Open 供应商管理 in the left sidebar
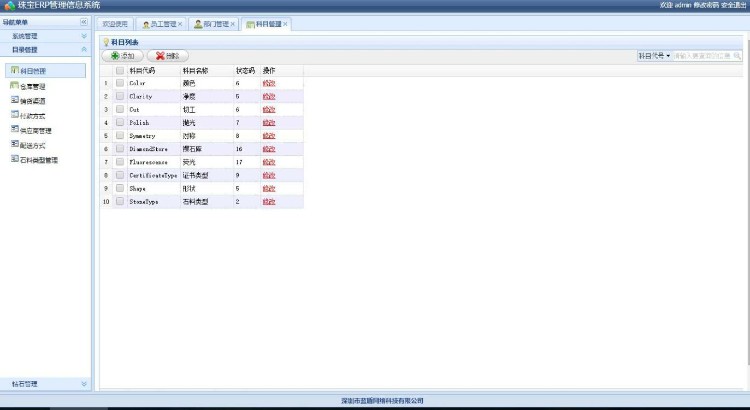Viewport: 750px width, 410px height. coord(36,130)
